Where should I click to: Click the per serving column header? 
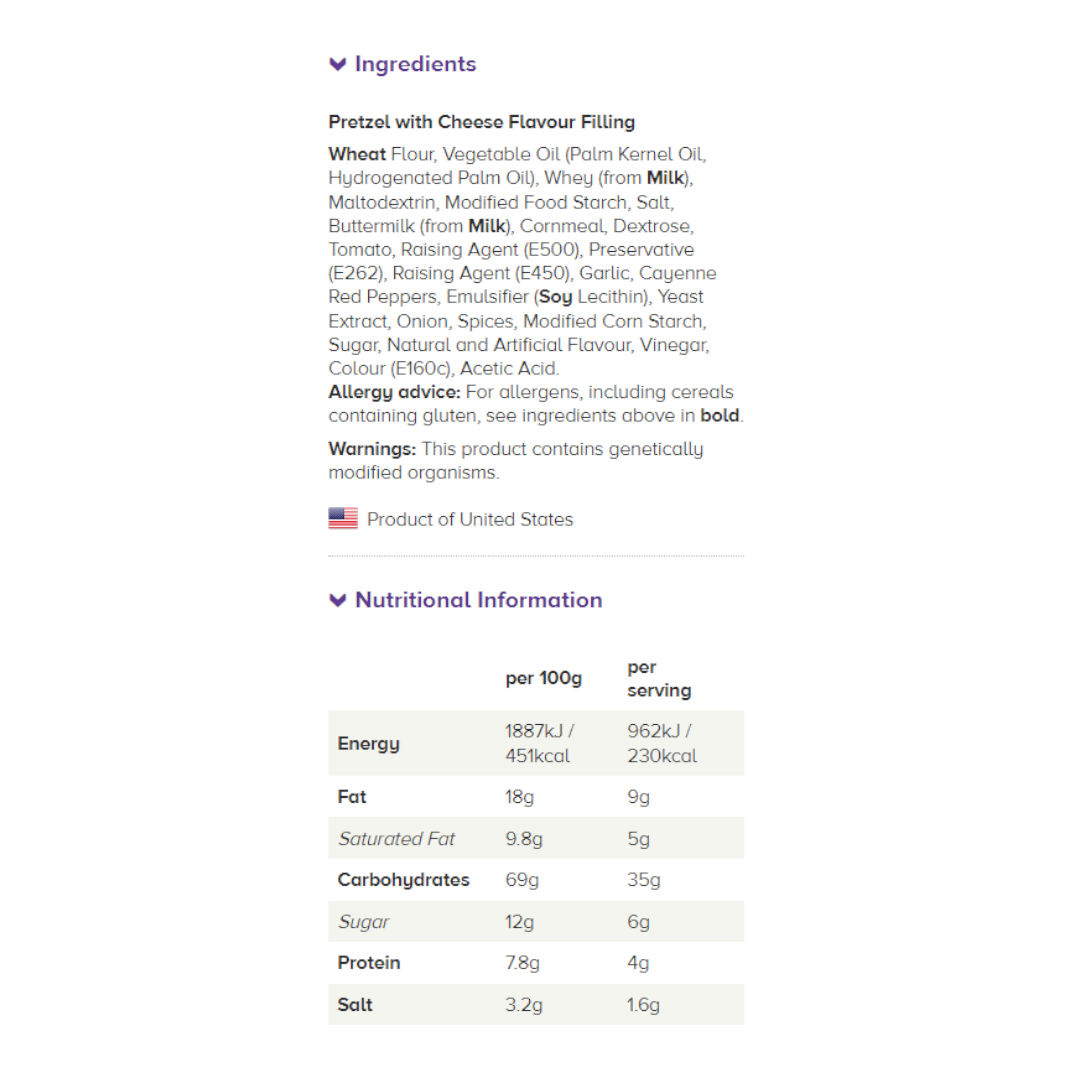pos(658,678)
